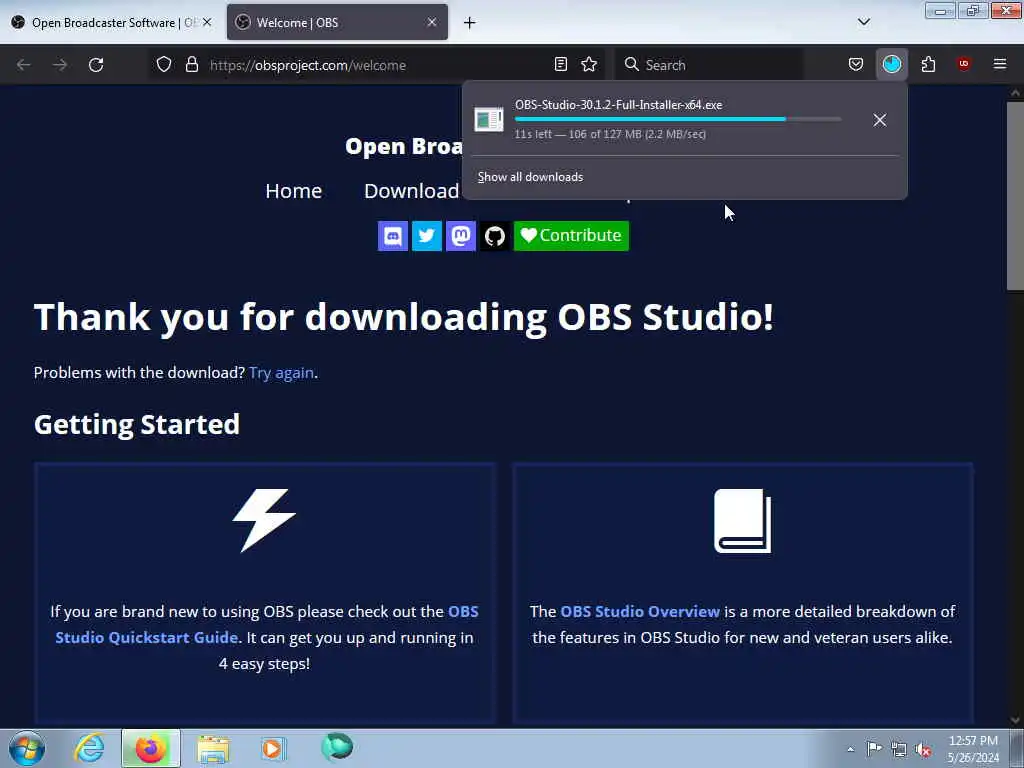Click the teal bird app taskbar icon

pyautogui.click(x=337, y=747)
